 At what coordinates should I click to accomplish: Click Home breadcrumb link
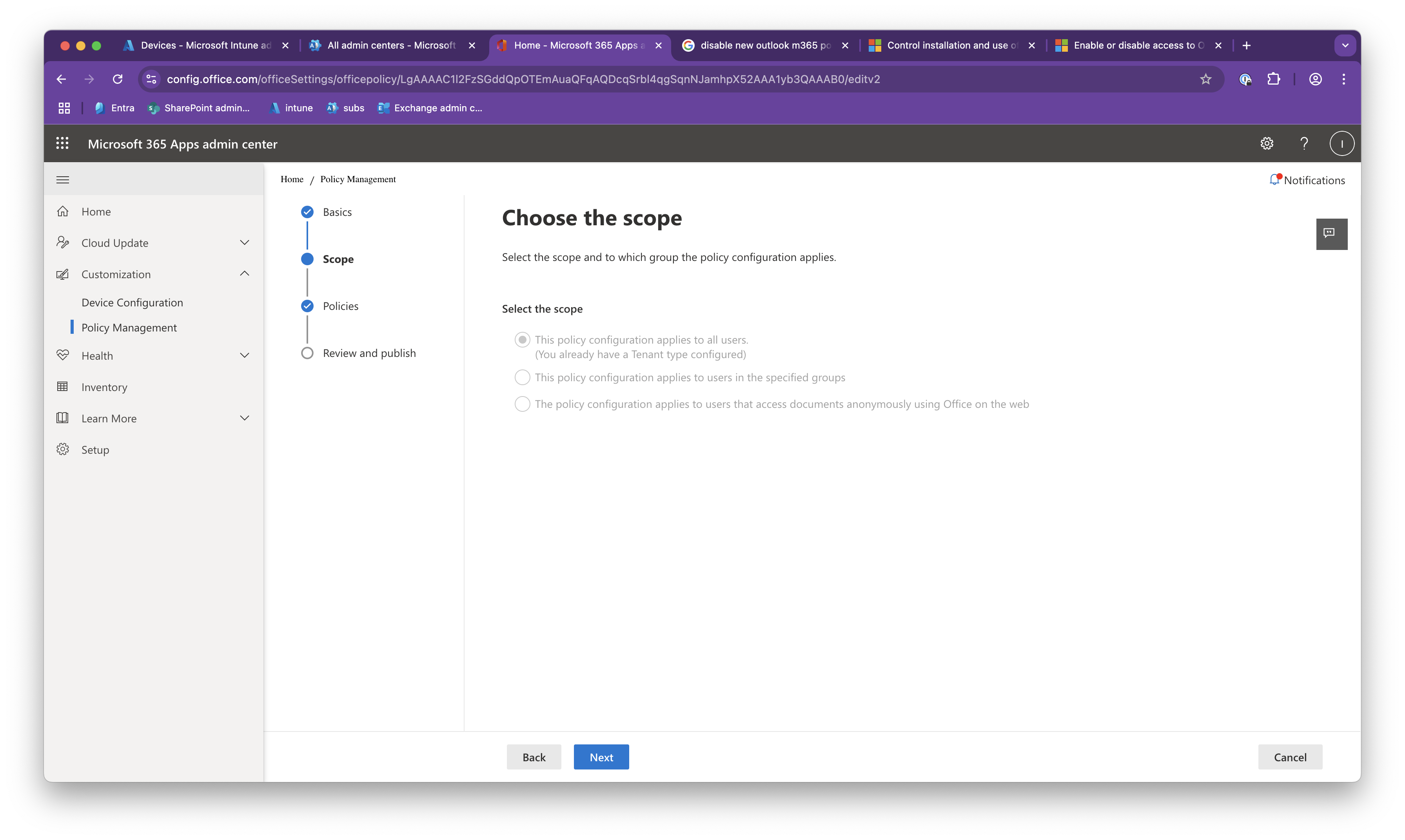292,179
